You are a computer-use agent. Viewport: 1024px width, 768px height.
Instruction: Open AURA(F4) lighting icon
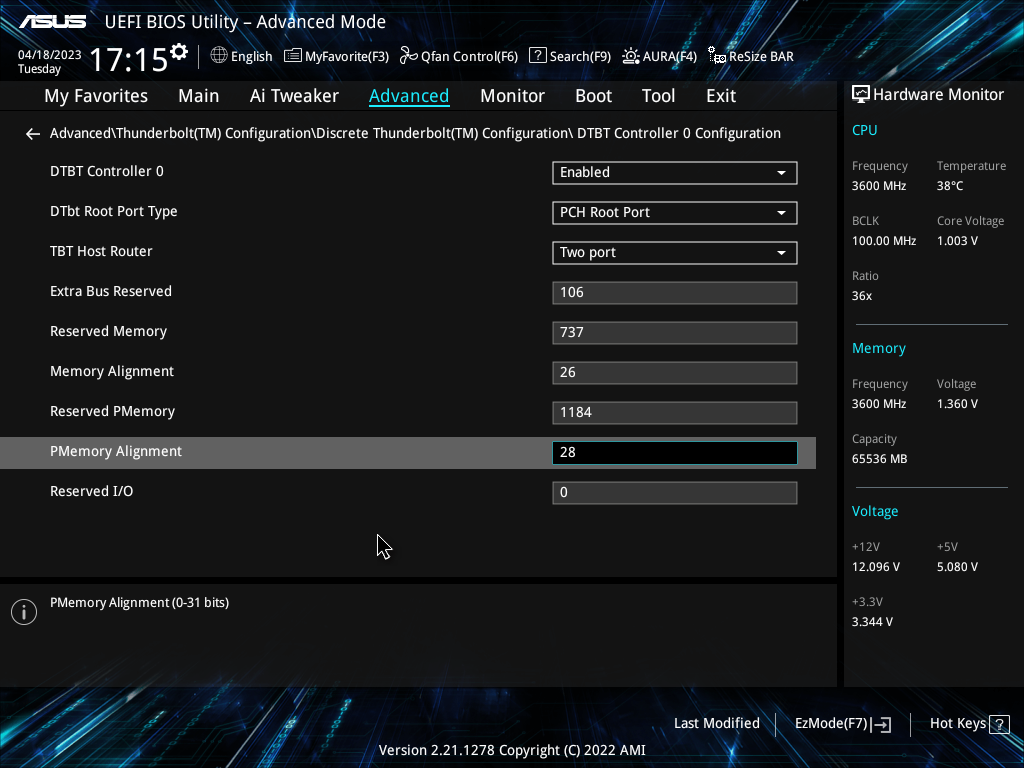[631, 56]
